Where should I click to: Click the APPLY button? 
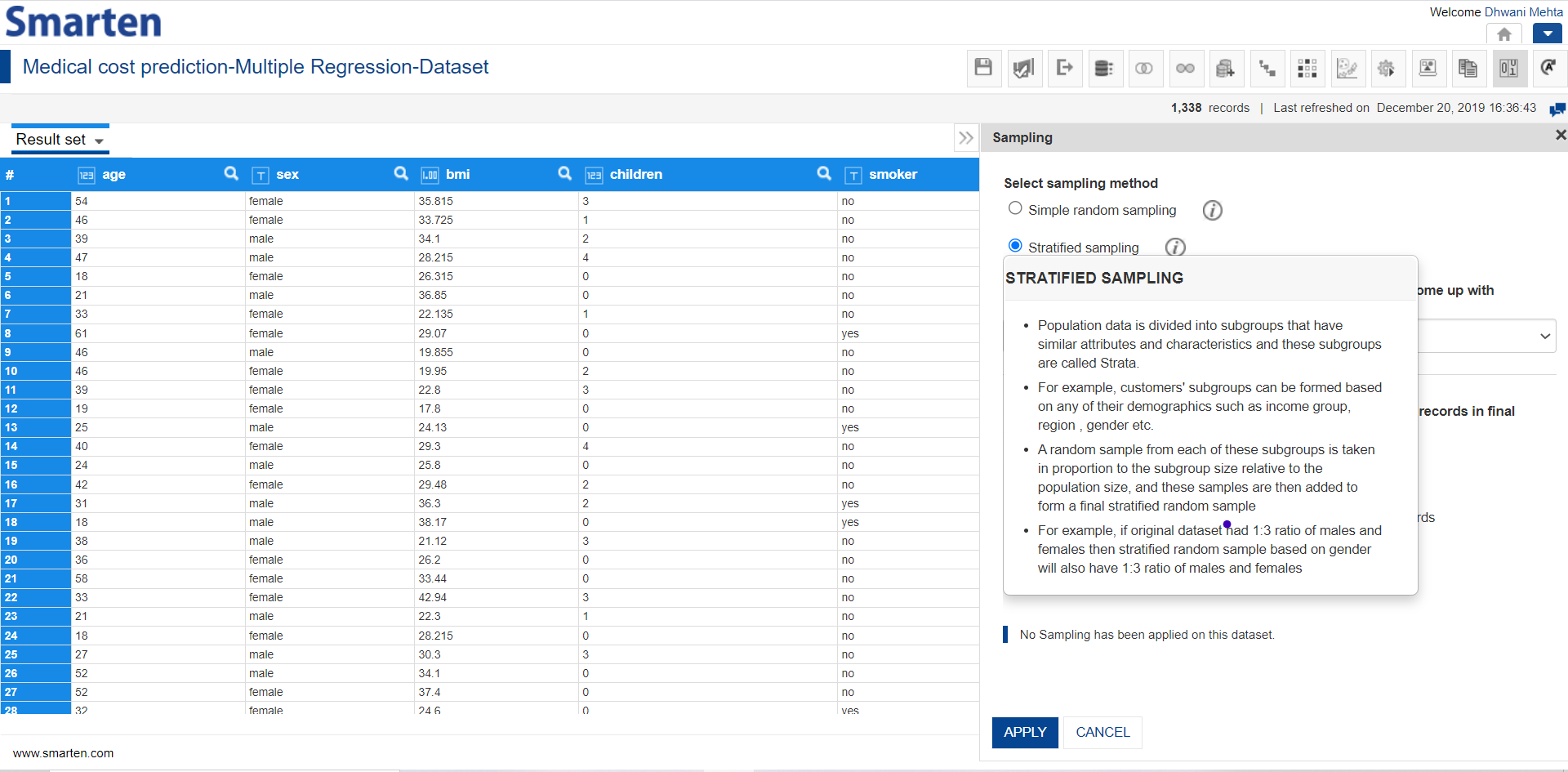coord(1025,733)
